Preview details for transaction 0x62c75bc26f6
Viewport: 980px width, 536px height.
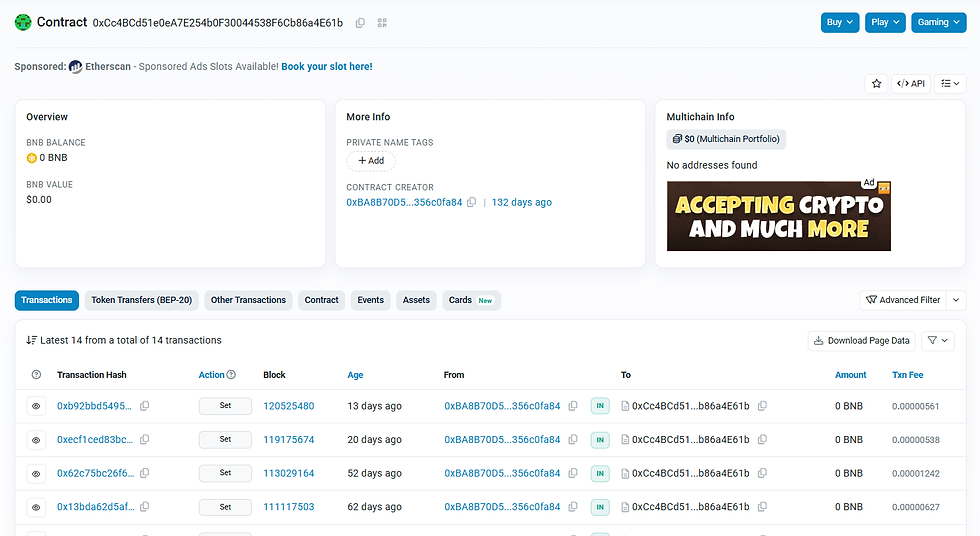click(36, 474)
